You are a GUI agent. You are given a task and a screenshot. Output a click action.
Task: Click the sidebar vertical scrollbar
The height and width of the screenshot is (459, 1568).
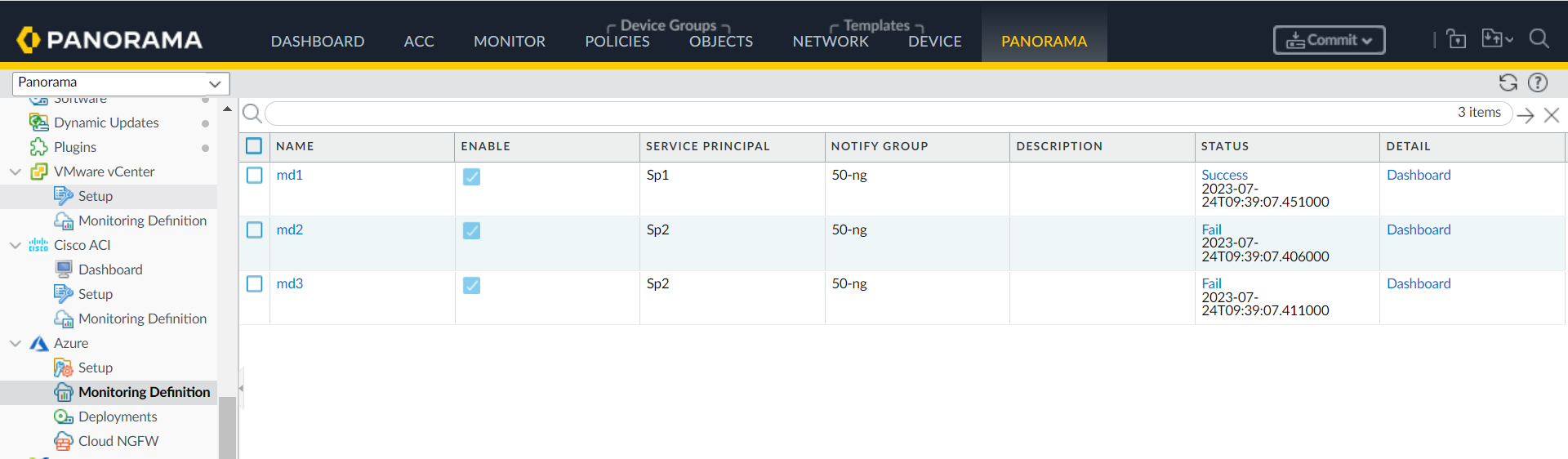[227, 425]
